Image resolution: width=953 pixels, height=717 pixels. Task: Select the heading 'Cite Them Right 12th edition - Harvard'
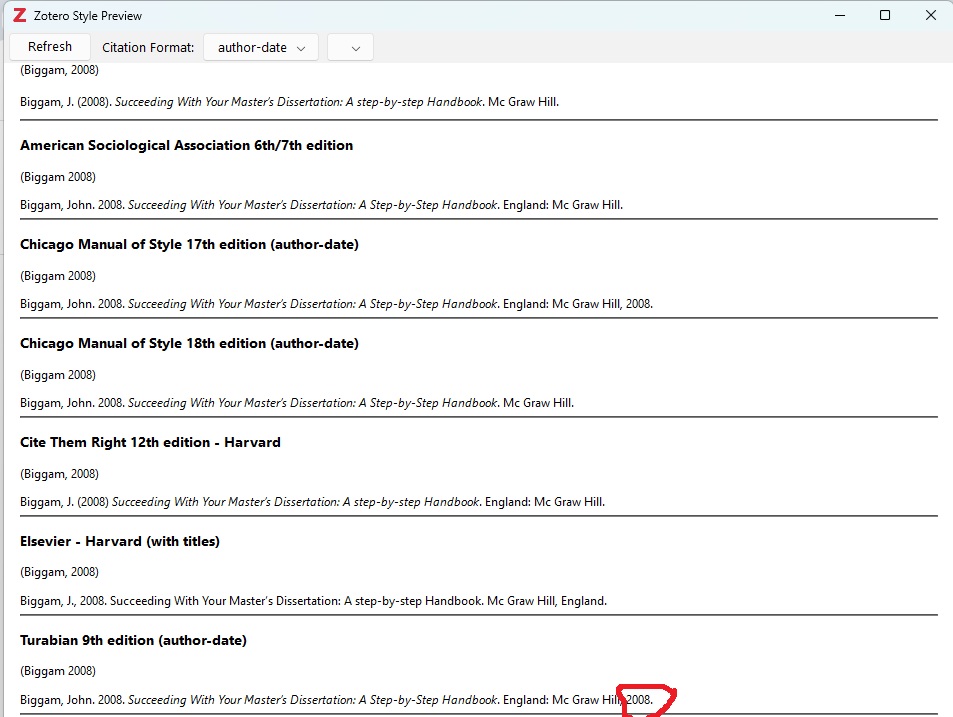click(150, 442)
